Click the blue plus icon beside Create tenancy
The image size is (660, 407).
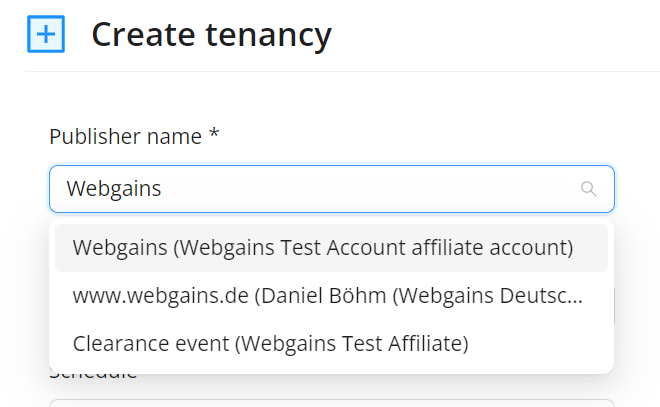coord(46,35)
